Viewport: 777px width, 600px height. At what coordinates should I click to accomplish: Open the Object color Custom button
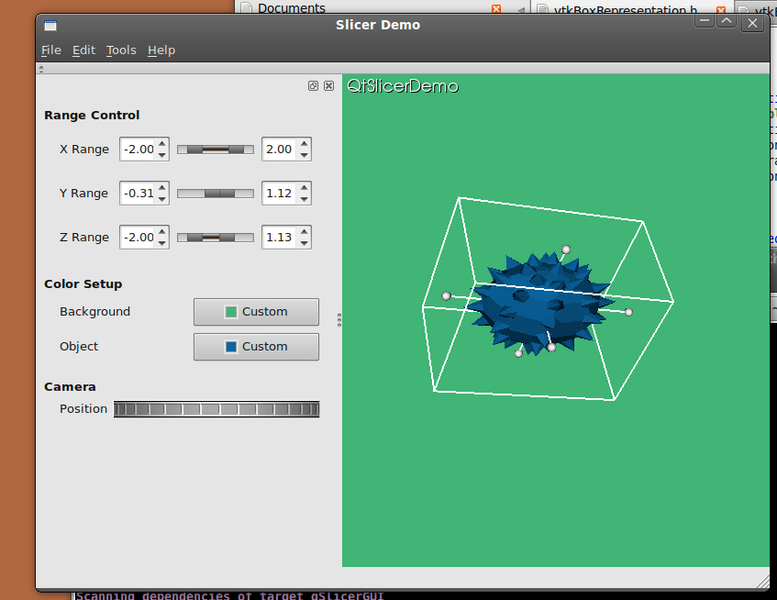point(256,347)
